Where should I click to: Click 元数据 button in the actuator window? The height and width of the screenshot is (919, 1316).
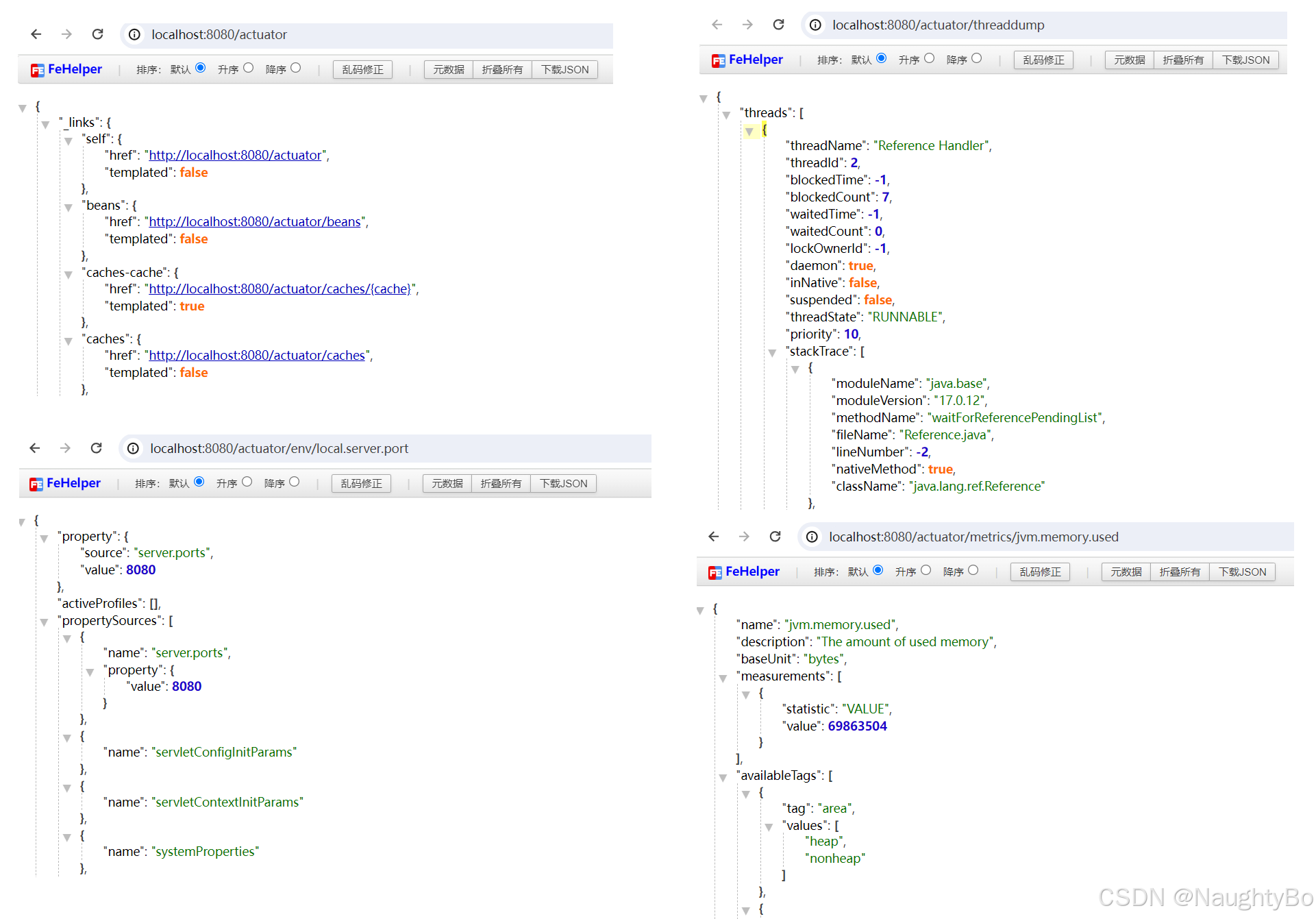[x=448, y=69]
